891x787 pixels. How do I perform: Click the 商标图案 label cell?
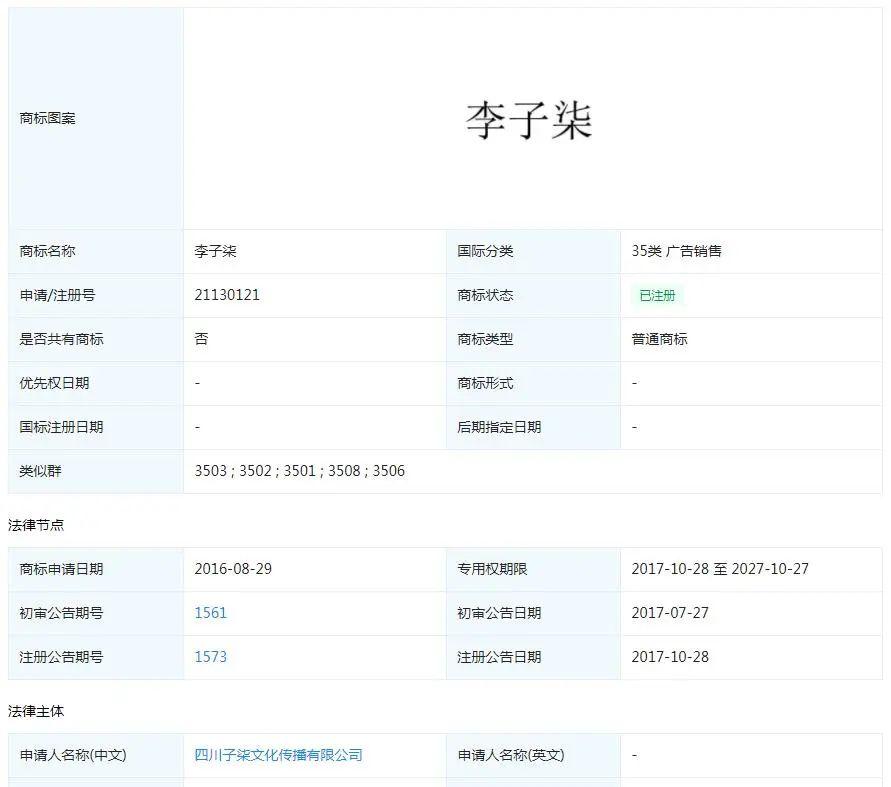pos(95,118)
